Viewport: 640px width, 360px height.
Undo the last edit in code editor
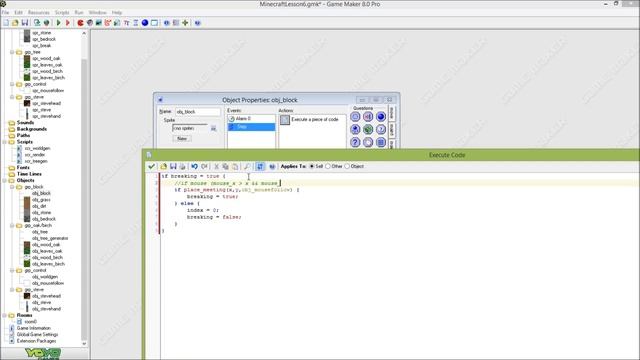[195, 166]
